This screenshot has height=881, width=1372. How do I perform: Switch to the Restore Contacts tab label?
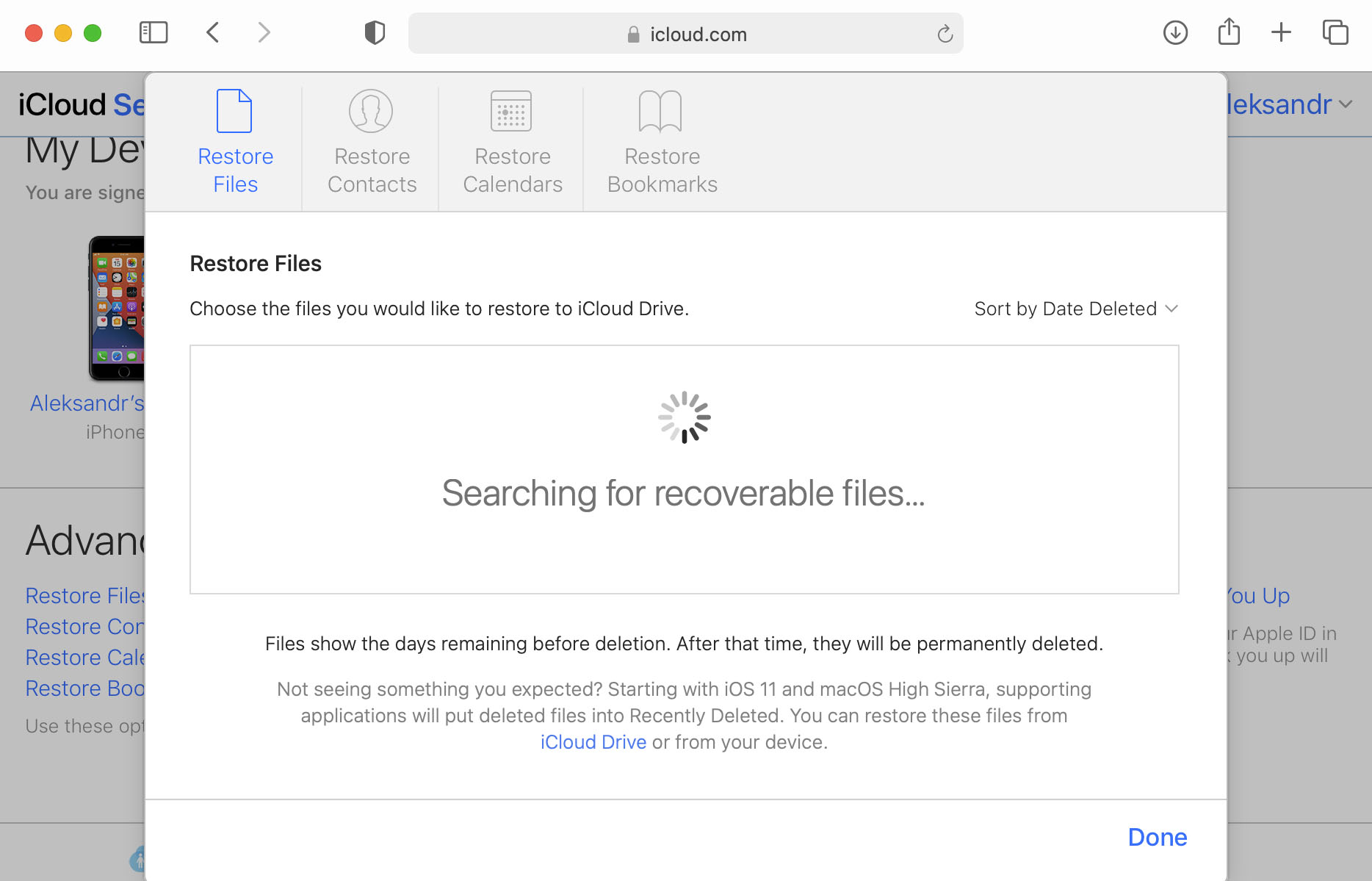[372, 170]
